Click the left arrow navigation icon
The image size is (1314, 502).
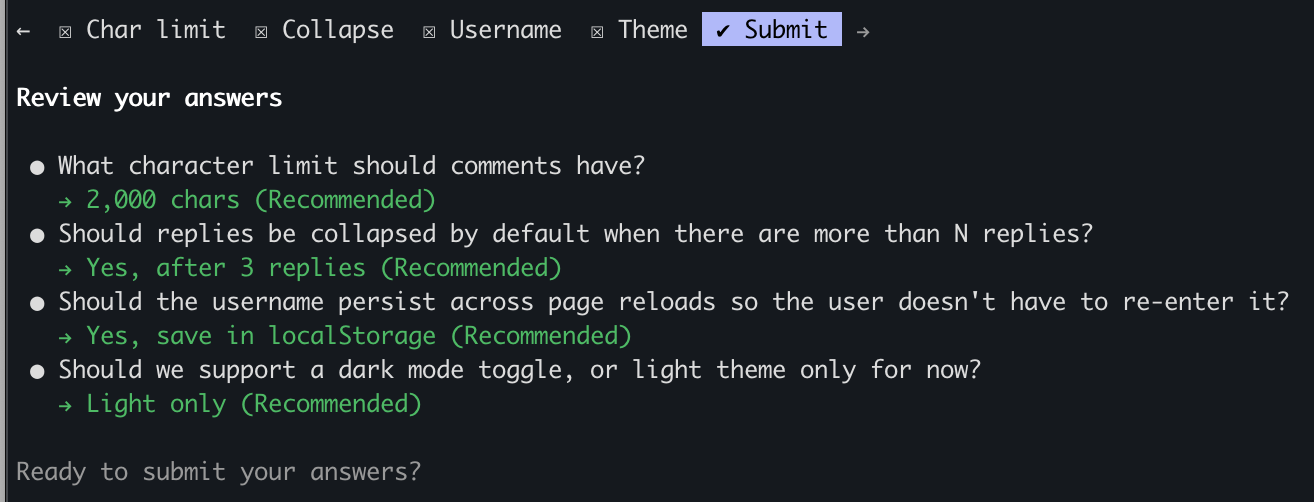(24, 31)
